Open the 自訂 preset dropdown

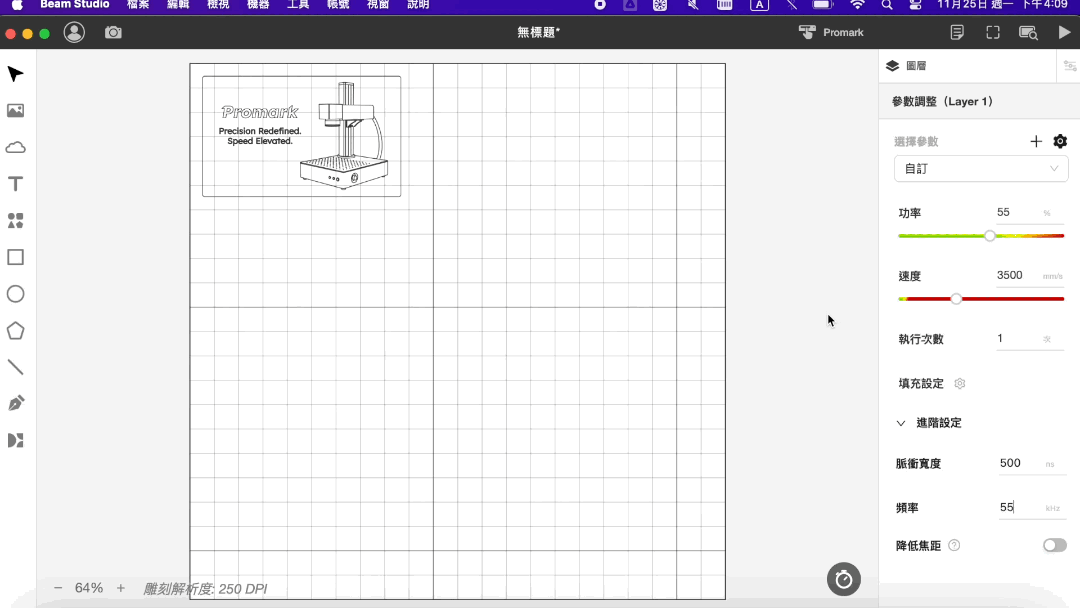981,169
